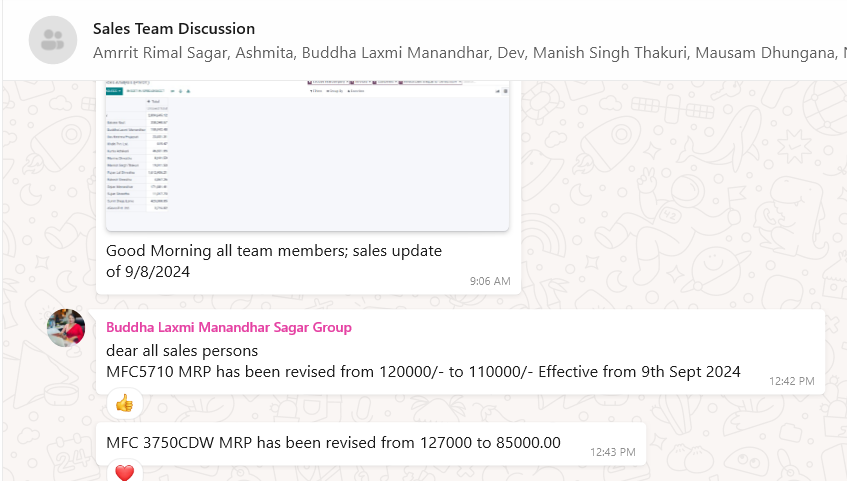Click the MFC5710 MRP revision message

click(423, 372)
